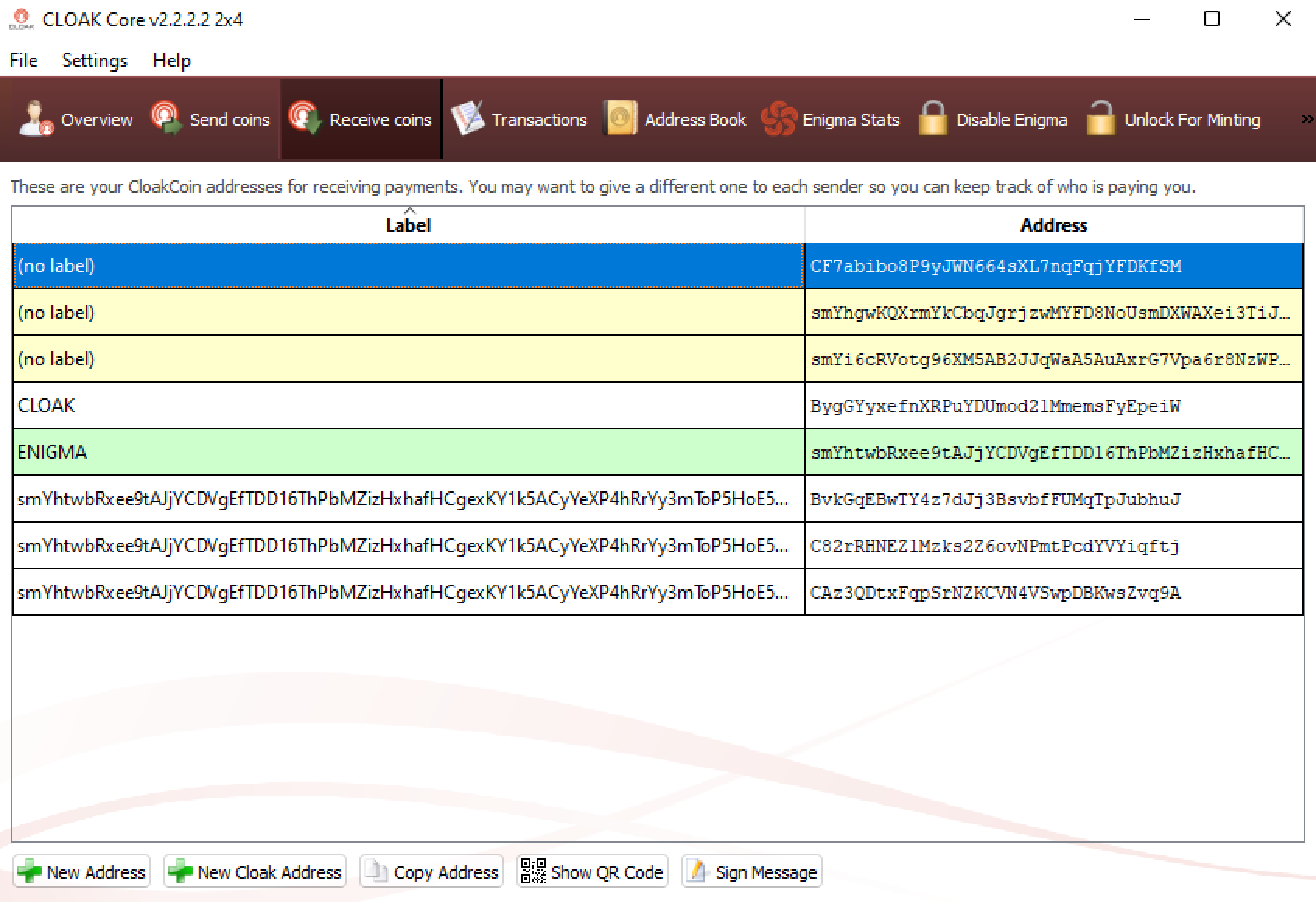Click the Sign Message pencil icon

pyautogui.click(x=697, y=872)
